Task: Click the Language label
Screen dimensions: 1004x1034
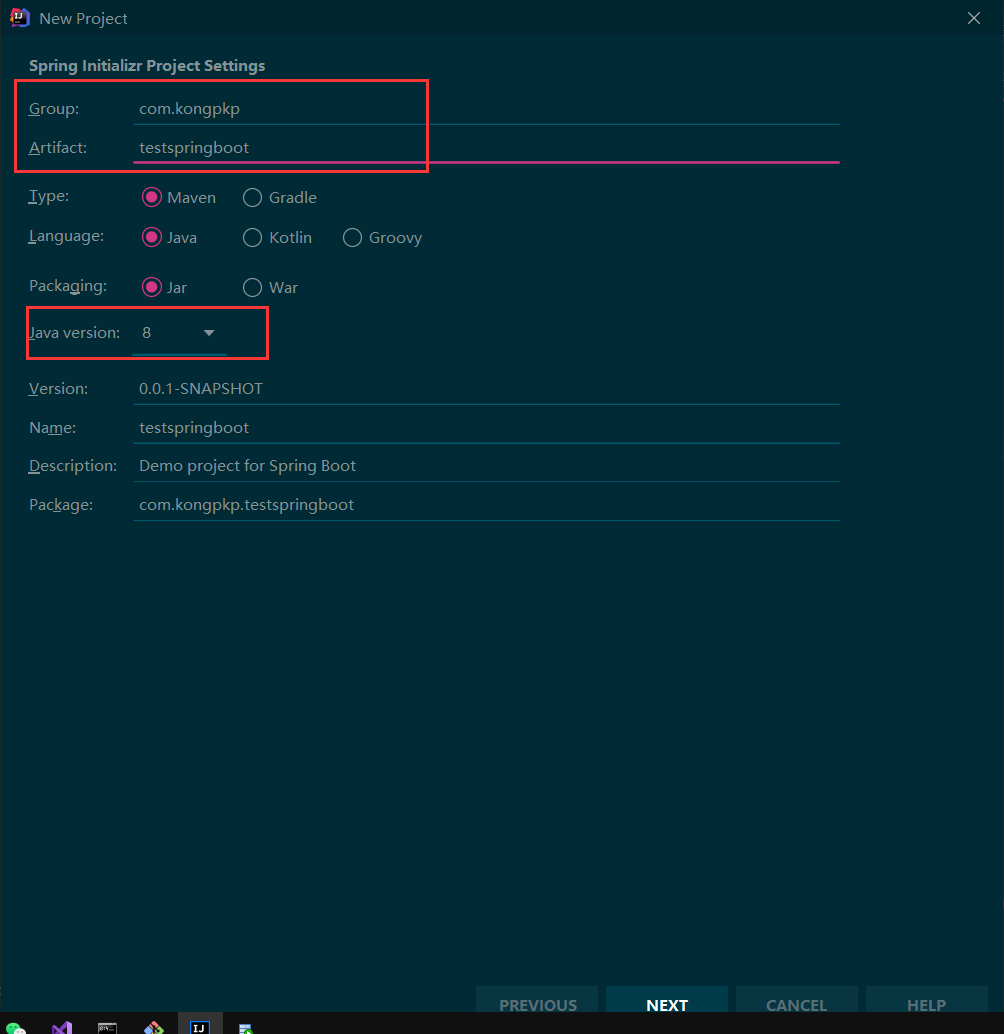Action: tap(66, 236)
